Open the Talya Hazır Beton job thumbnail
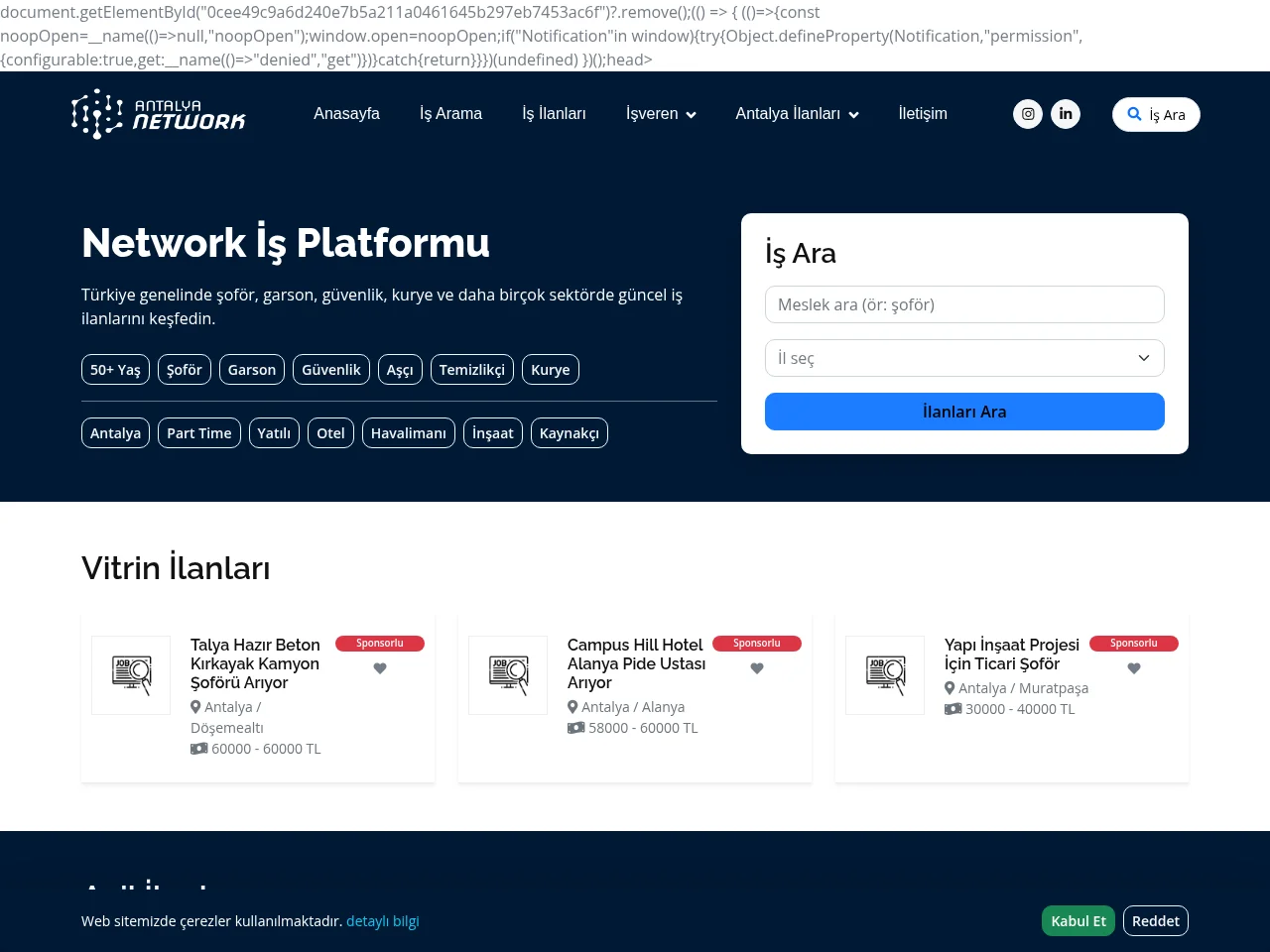 (131, 675)
